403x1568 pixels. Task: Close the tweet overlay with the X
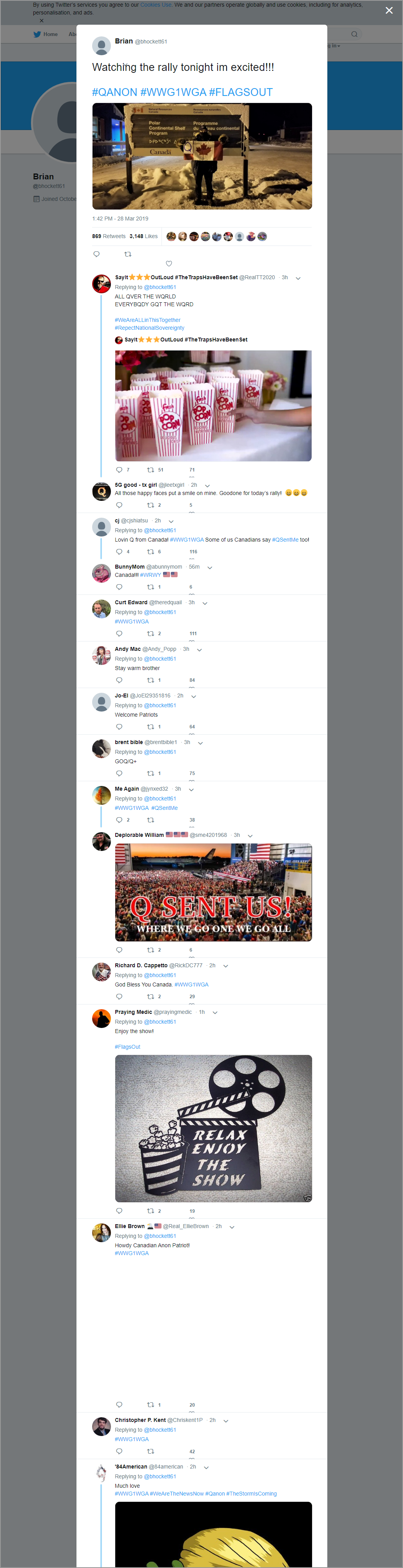click(x=389, y=10)
